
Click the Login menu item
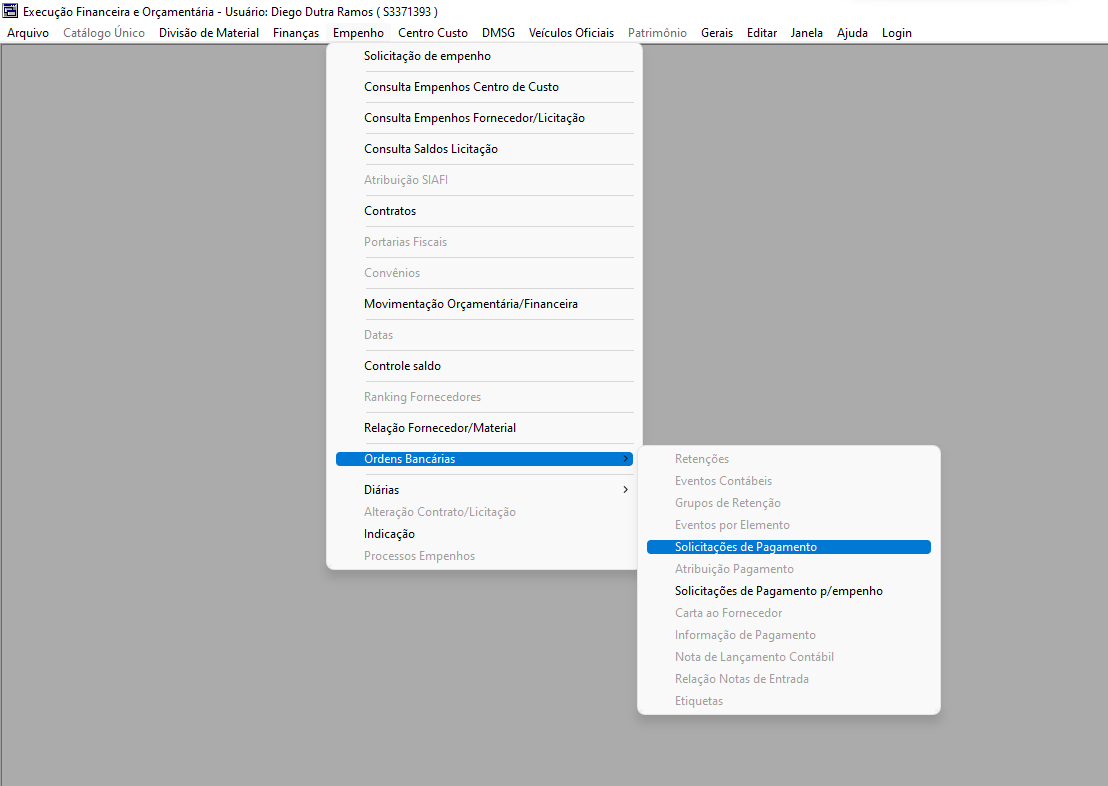(896, 33)
